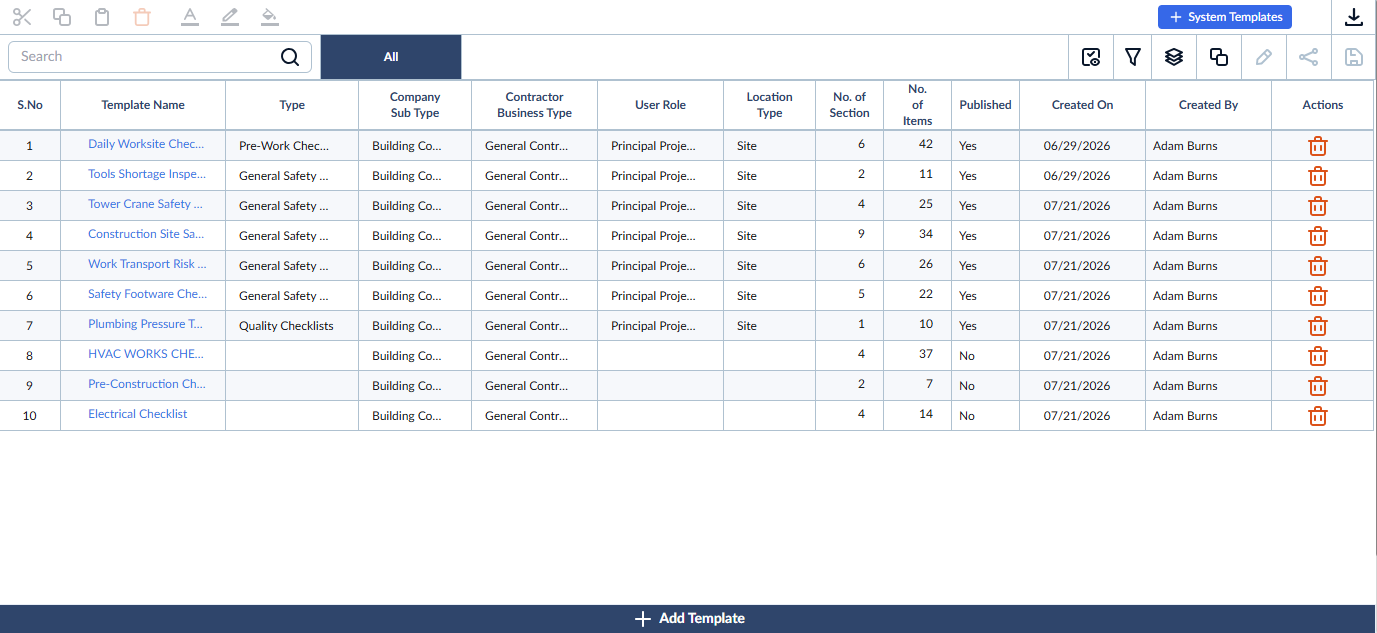Select the All tab
Image resolution: width=1377 pixels, height=633 pixels.
click(391, 57)
